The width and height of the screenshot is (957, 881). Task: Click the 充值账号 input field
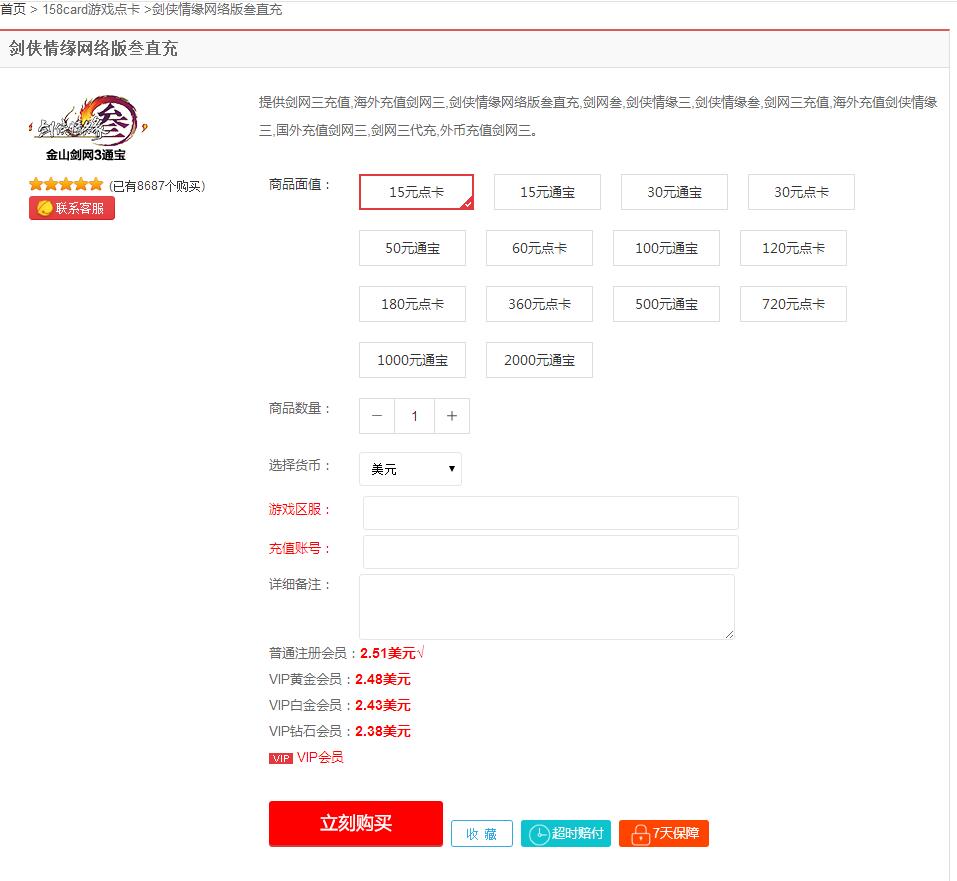pos(551,552)
